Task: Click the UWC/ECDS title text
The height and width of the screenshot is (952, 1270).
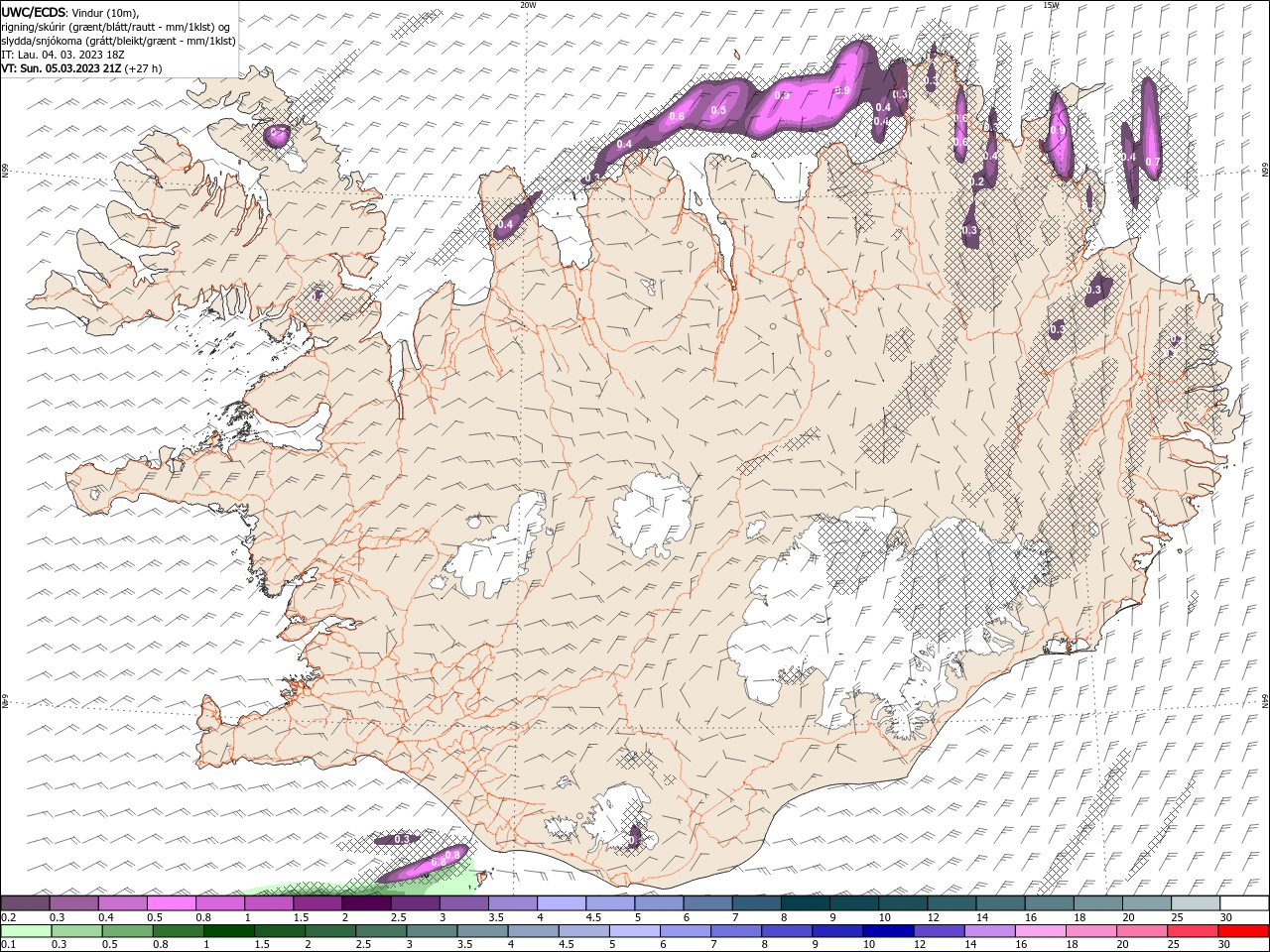Action: 34,12
